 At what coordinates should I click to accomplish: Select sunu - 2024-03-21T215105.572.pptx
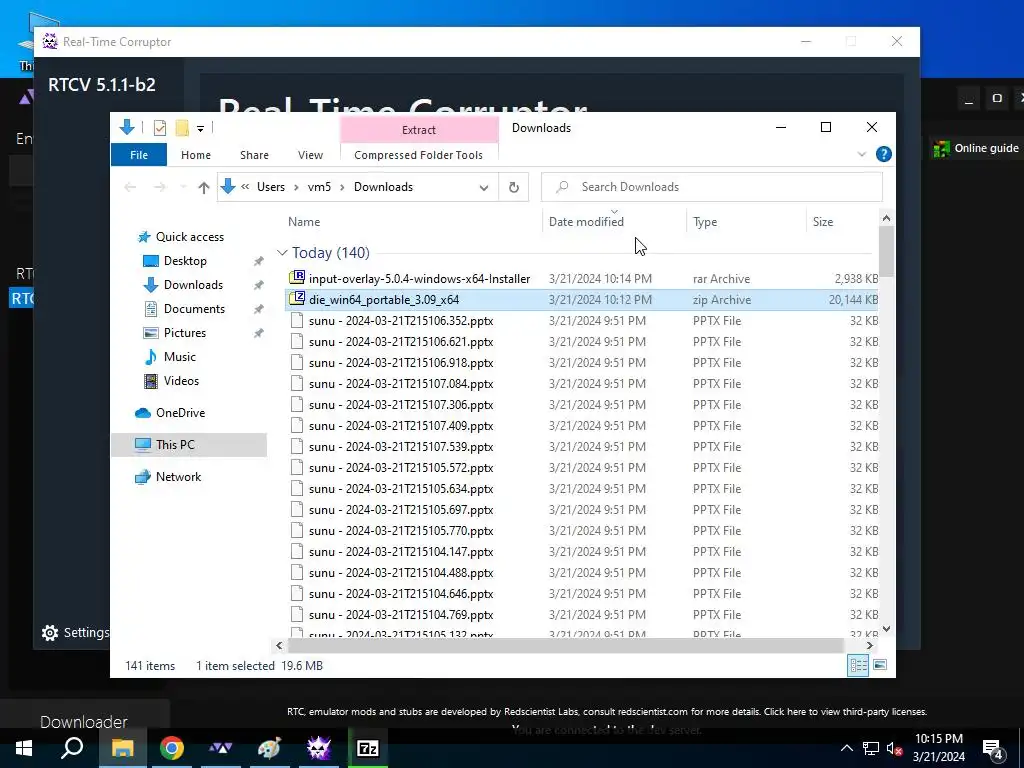pos(581,468)
